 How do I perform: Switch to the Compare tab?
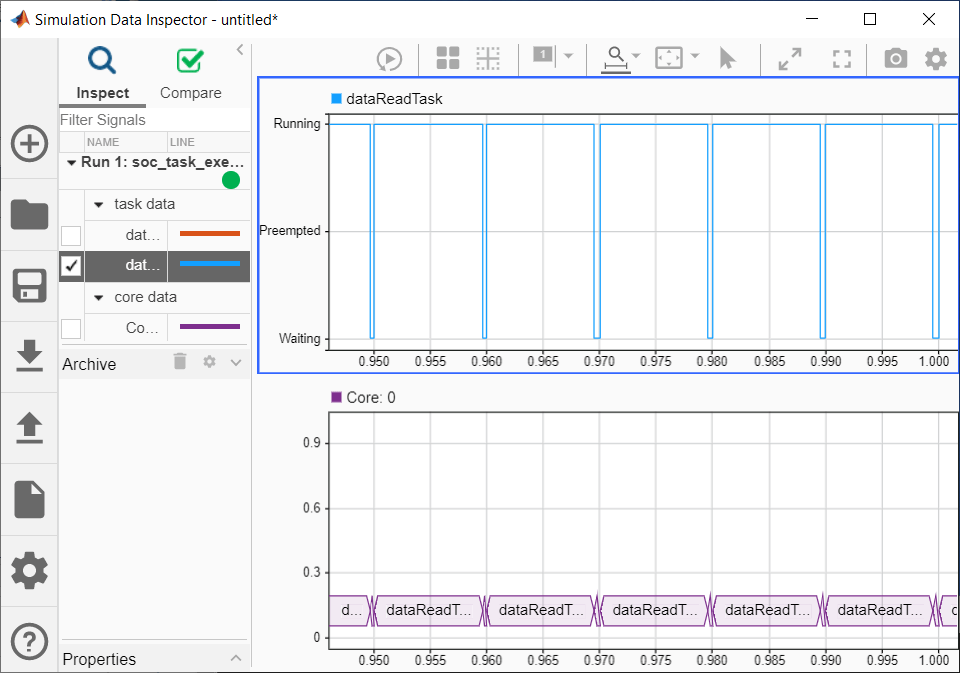point(190,74)
